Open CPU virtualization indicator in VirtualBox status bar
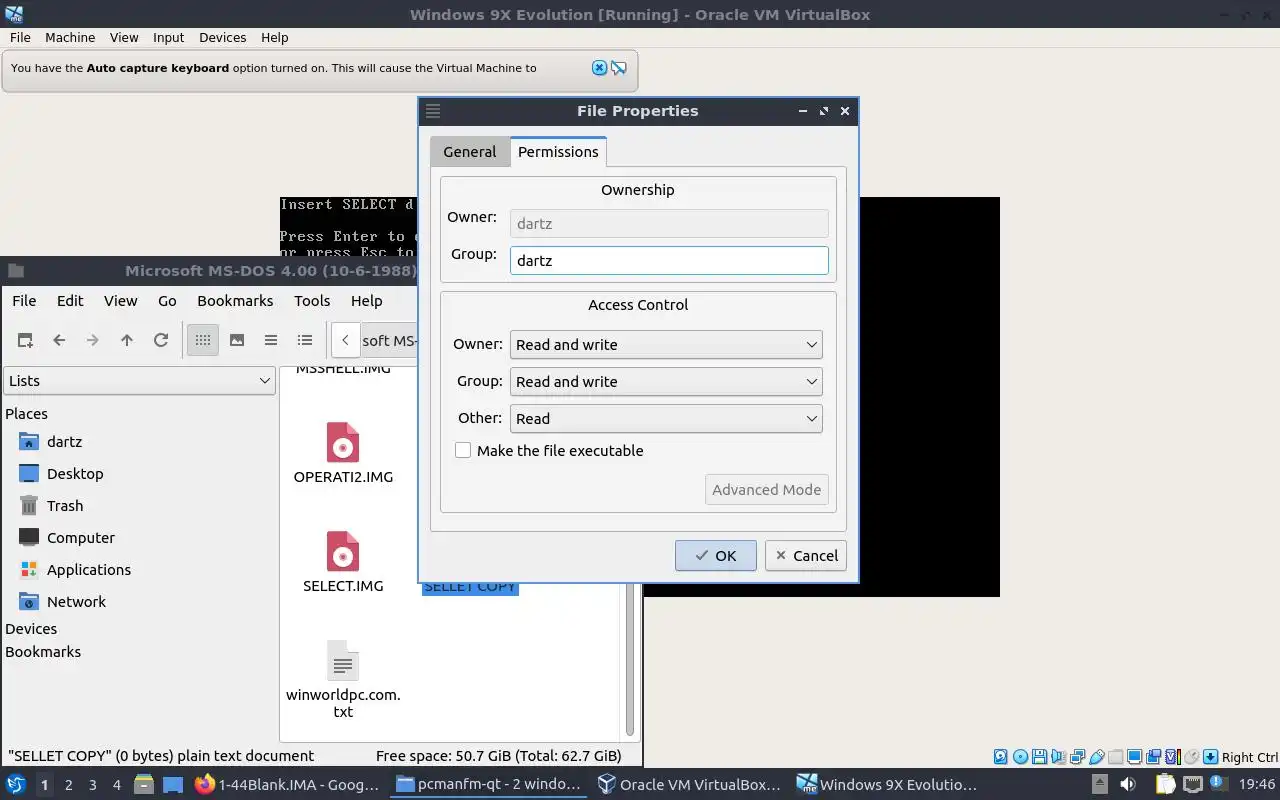This screenshot has height=800, width=1280. [1172, 757]
